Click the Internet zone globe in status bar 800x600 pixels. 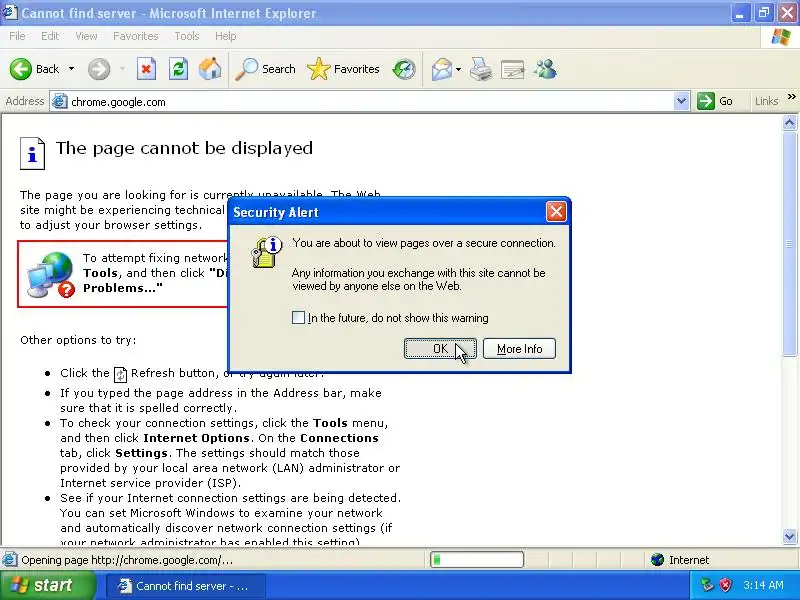[658, 560]
